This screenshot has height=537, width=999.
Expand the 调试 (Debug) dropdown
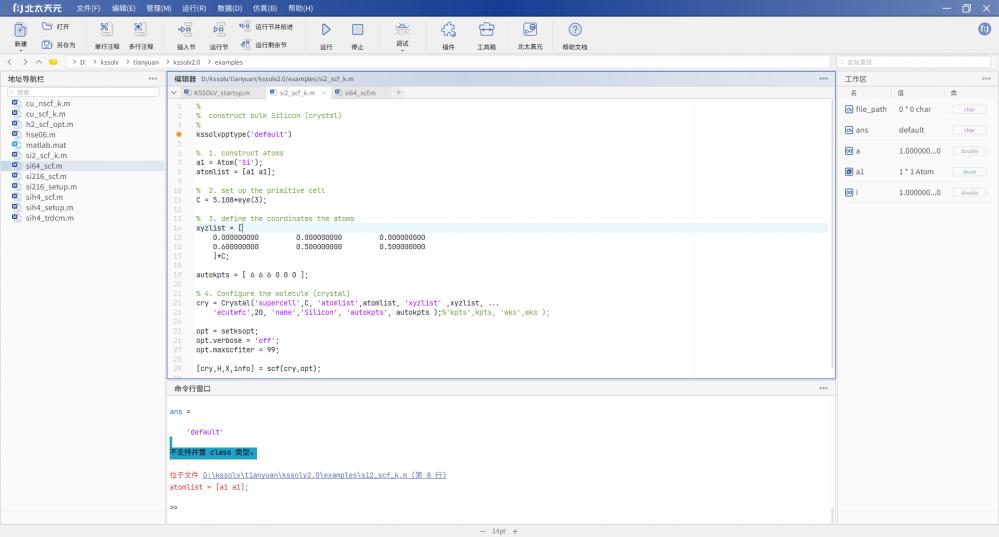coord(402,49)
